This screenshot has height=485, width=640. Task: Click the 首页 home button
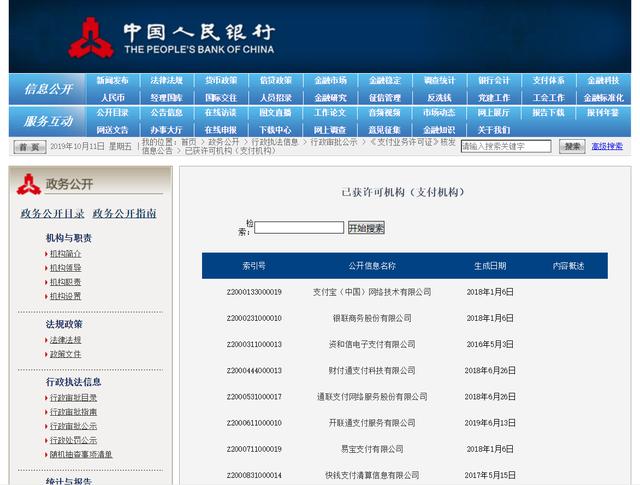tap(30, 147)
